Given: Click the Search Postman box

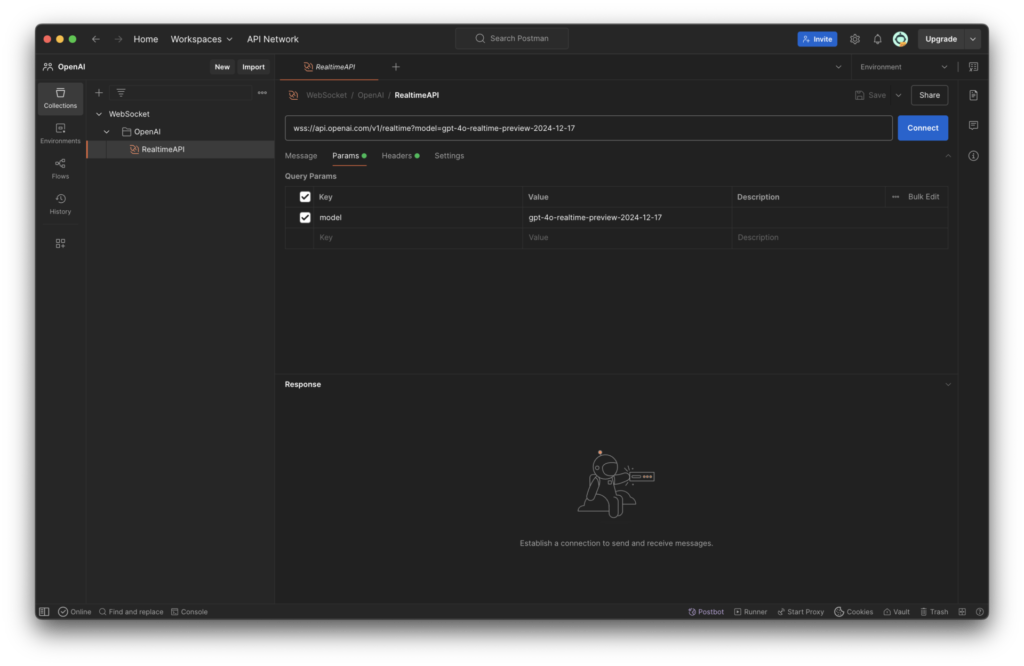Looking at the screenshot, I should 512,39.
